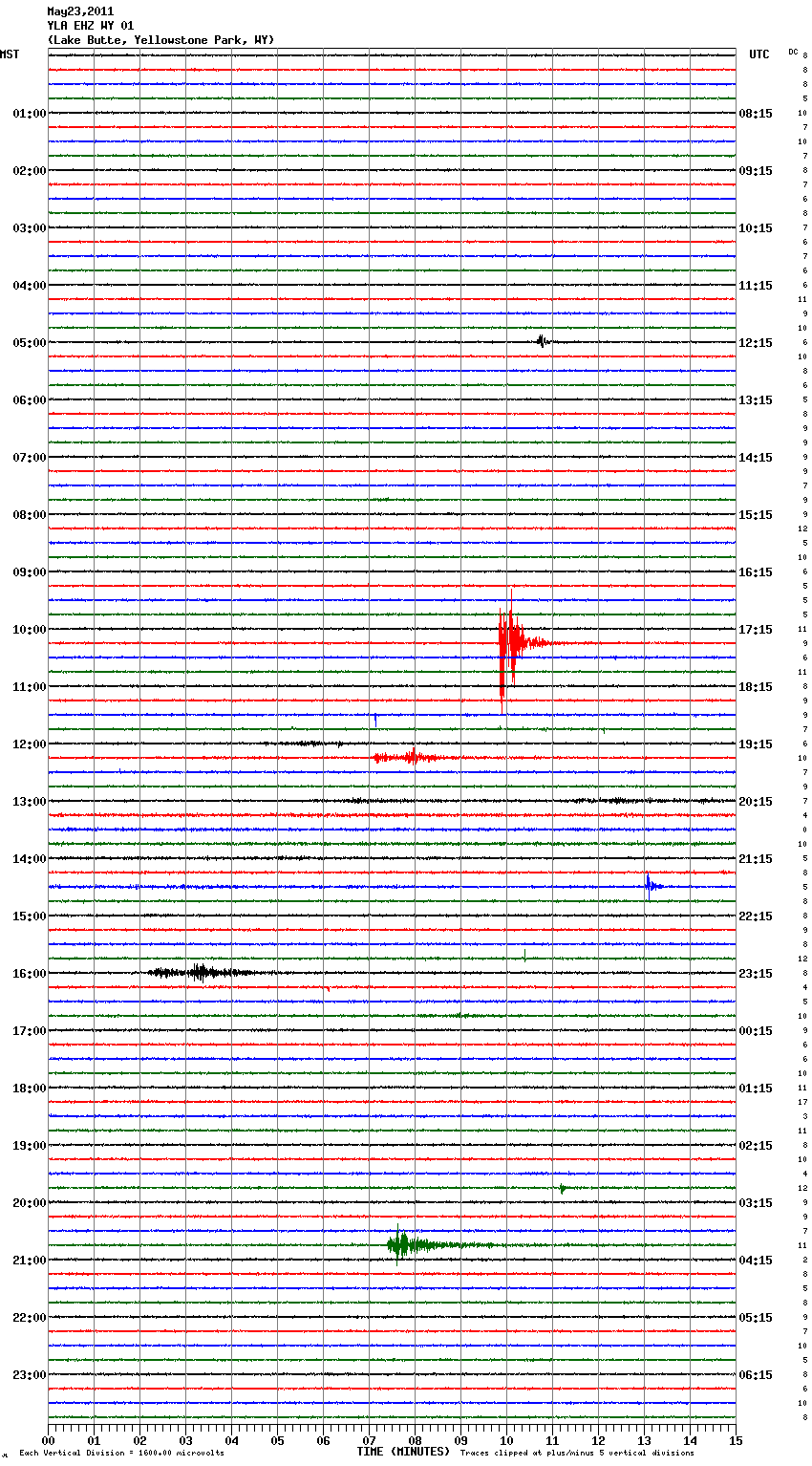
Task: Click the 06:15 UTC time label
Action: 756,1375
